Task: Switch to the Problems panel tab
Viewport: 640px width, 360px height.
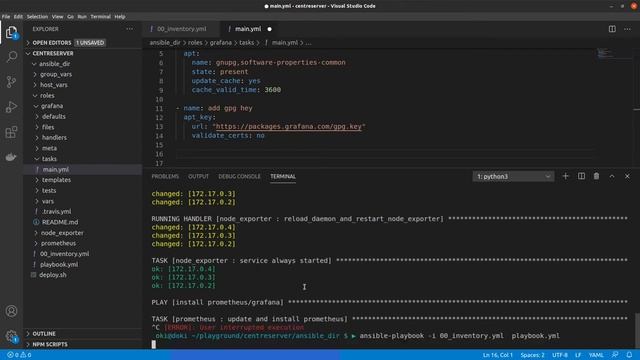Action: click(165, 176)
